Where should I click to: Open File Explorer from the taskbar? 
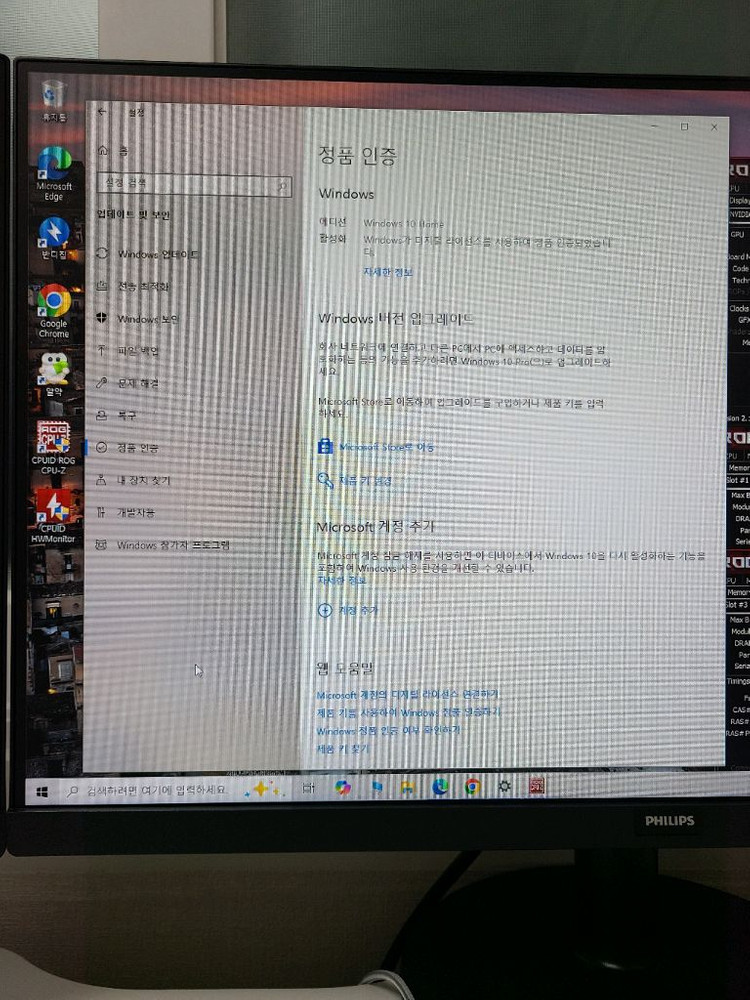coord(408,788)
